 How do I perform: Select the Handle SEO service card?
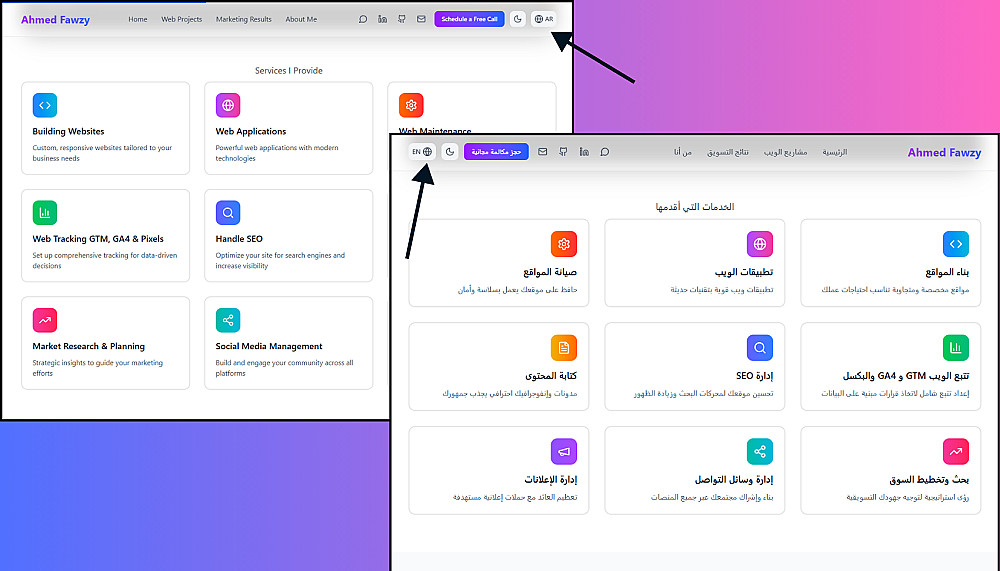(288, 235)
